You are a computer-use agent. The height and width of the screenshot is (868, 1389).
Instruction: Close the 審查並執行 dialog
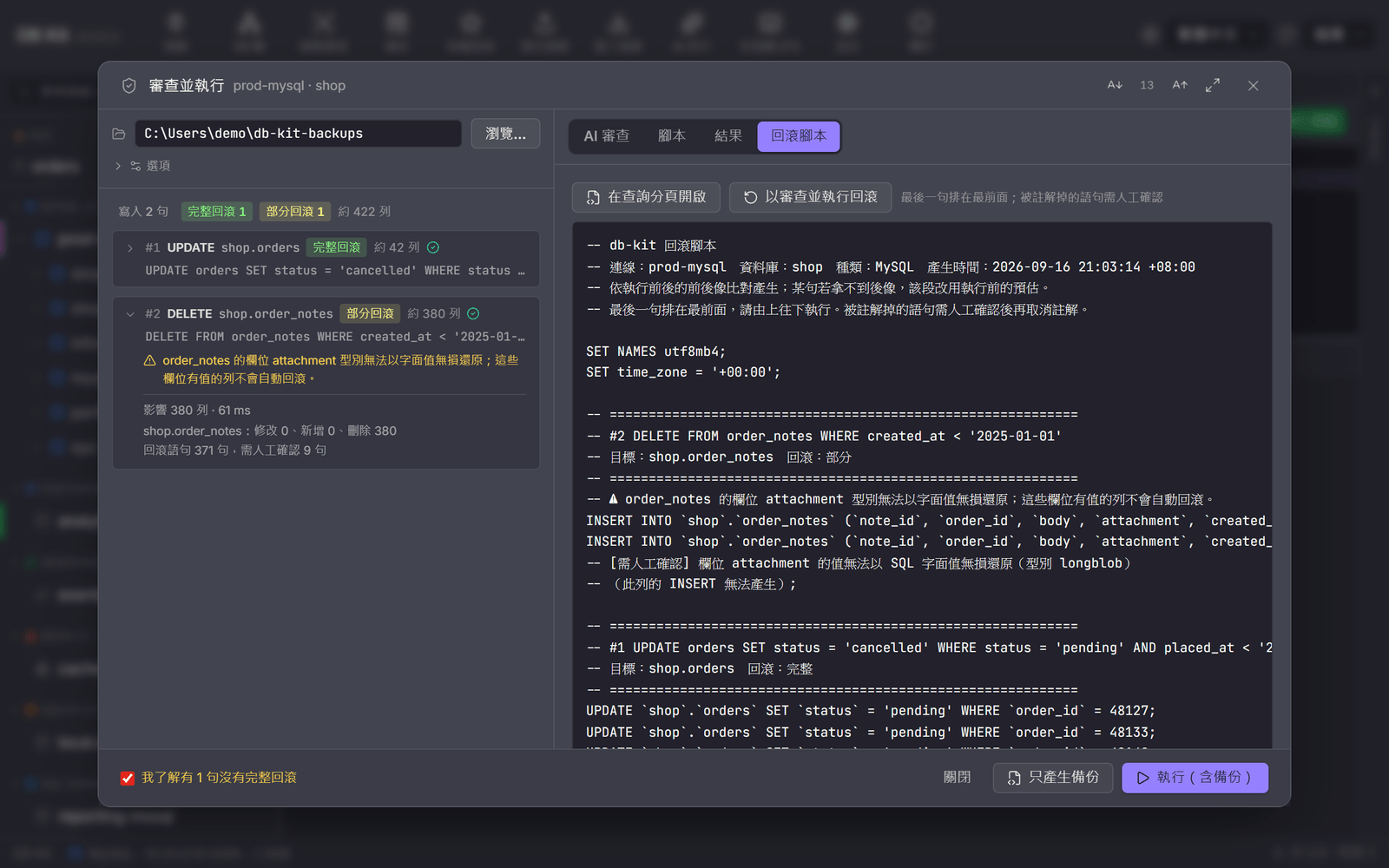click(x=1253, y=85)
